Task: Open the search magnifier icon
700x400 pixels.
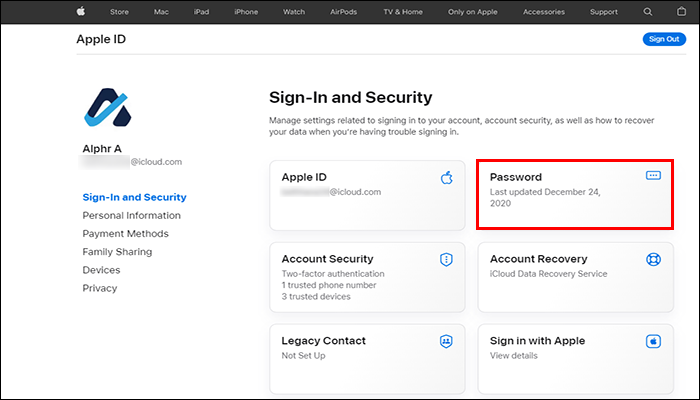Action: 648,12
